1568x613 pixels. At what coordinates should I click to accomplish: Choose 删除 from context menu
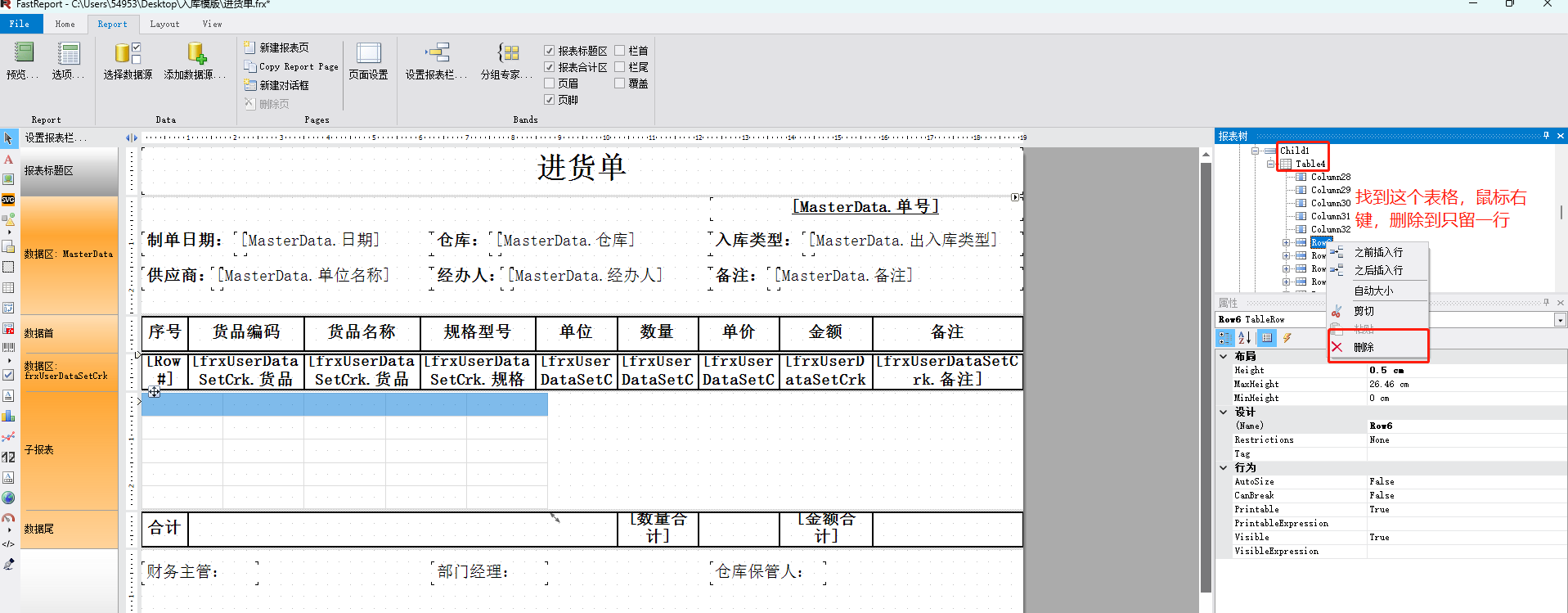tap(1377, 347)
